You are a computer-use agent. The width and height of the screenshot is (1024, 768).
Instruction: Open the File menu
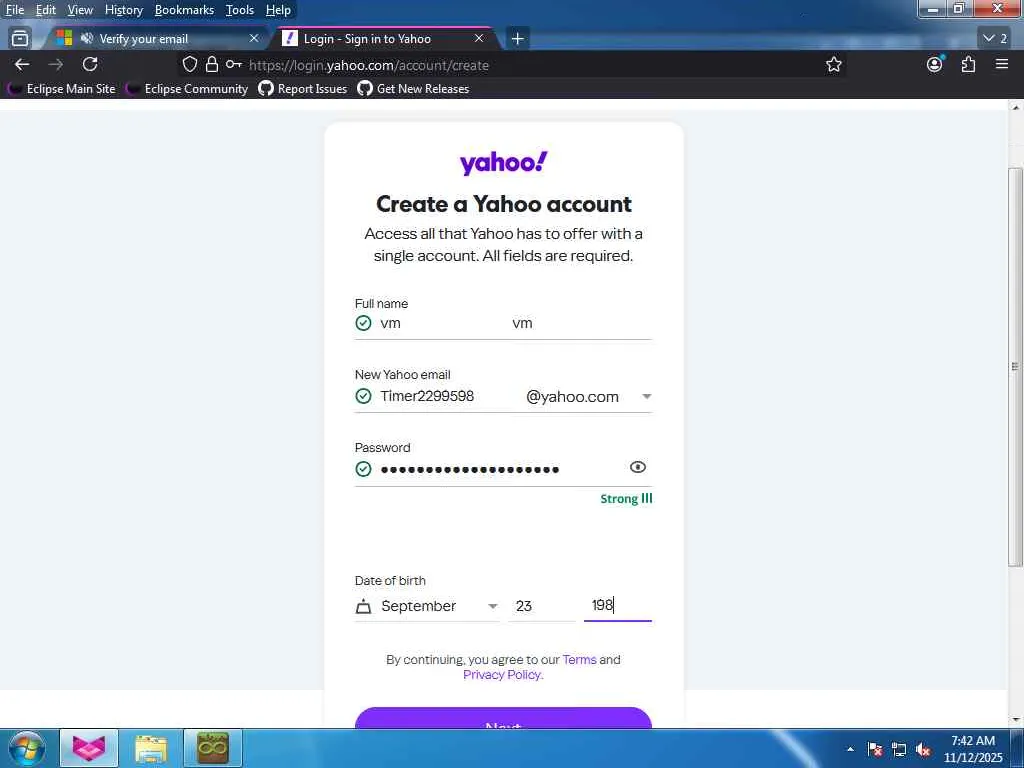[x=15, y=10]
